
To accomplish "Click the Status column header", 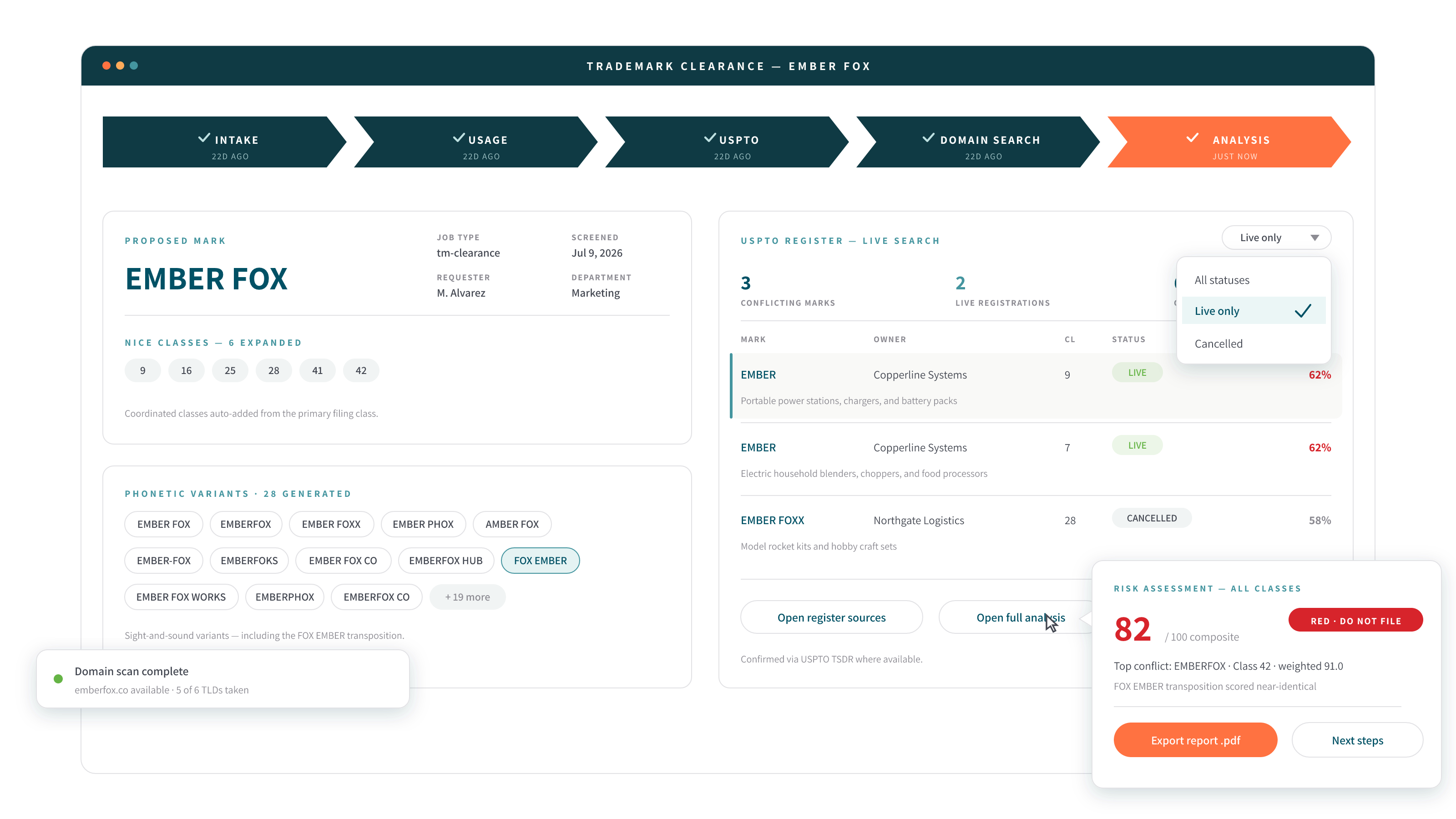I will (x=1128, y=339).
